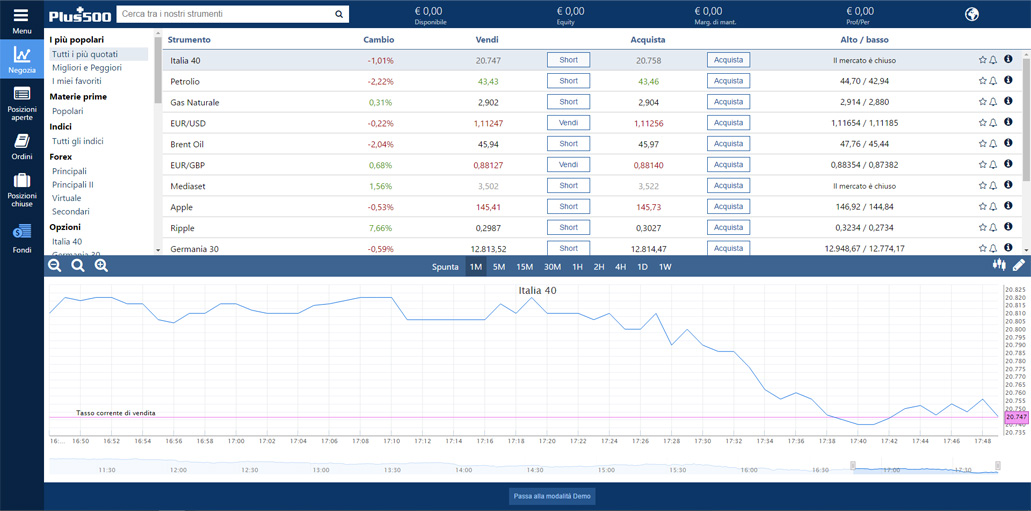The height and width of the screenshot is (511, 1031).
Task: Select the 1D chart interval
Action: pos(643,267)
